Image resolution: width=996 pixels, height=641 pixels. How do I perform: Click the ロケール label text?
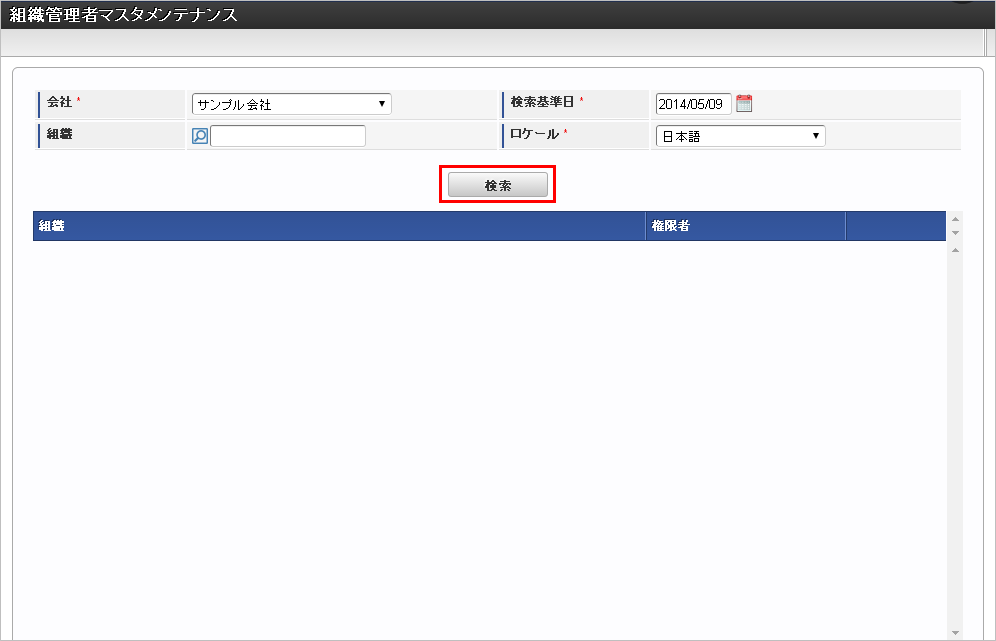pyautogui.click(x=534, y=134)
